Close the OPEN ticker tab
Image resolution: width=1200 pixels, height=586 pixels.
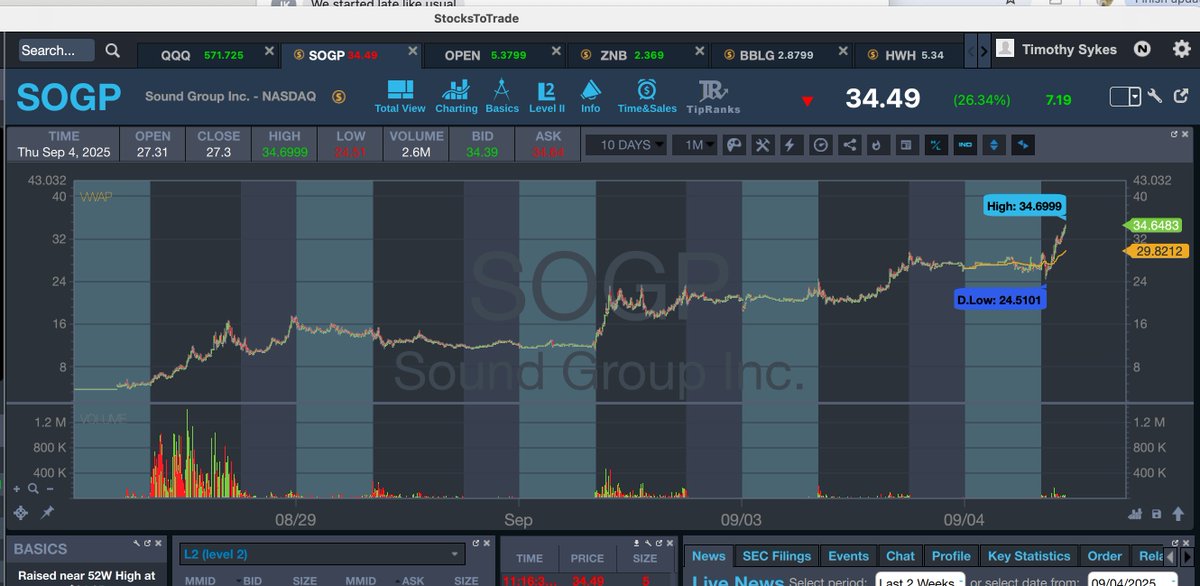[555, 51]
